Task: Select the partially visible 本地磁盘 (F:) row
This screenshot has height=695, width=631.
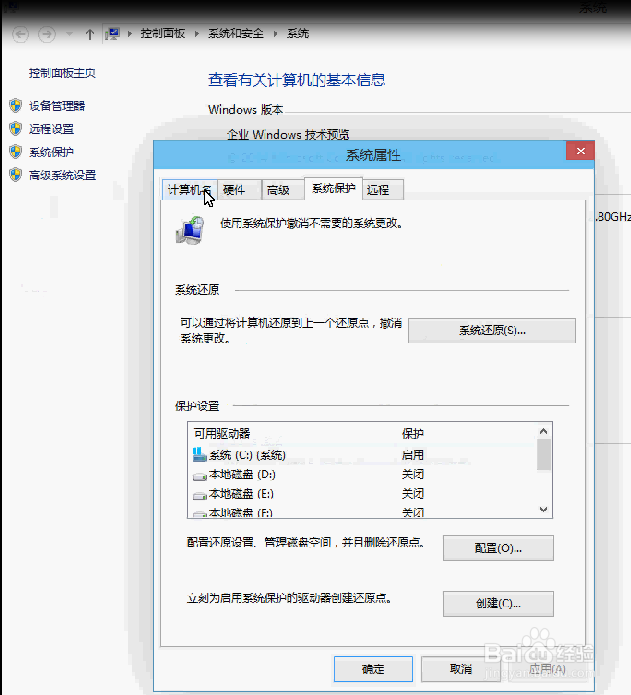Action: point(363,512)
